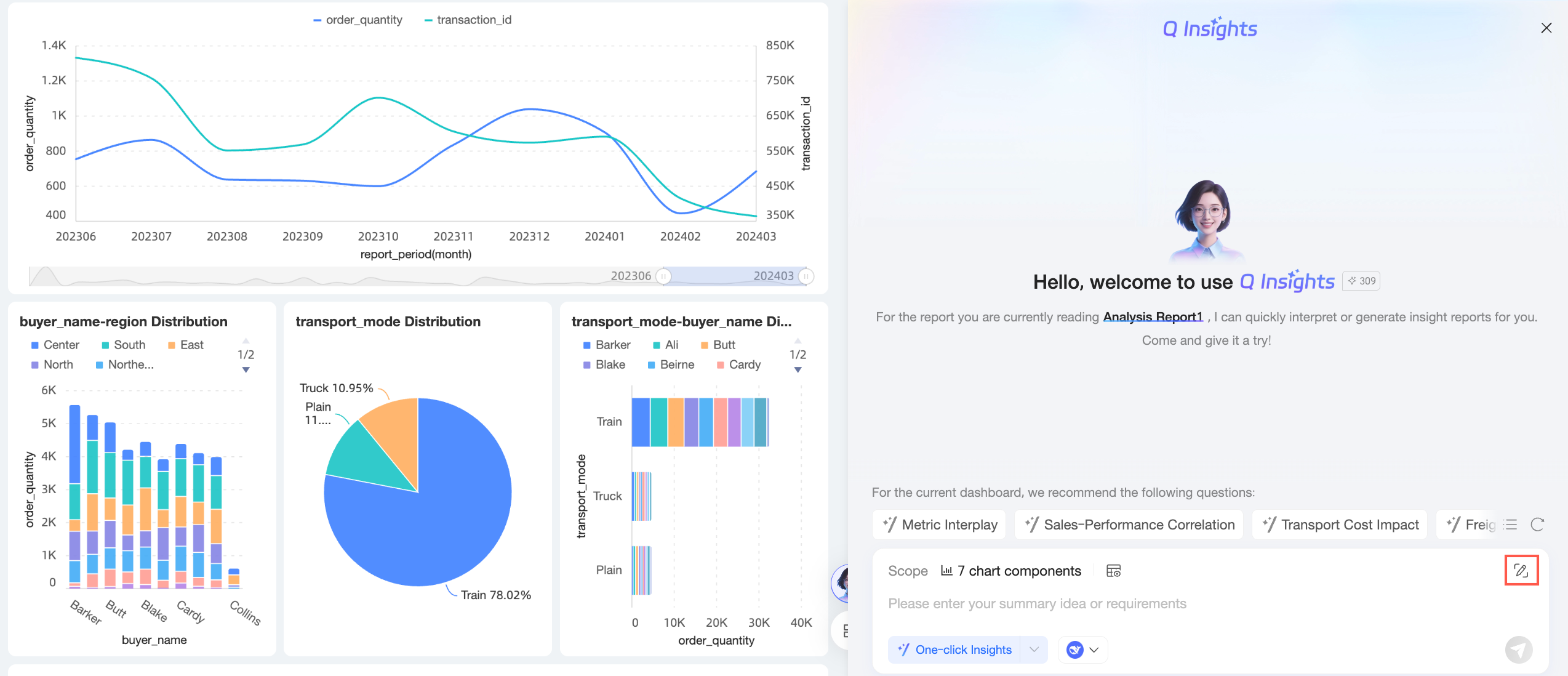The height and width of the screenshot is (676, 1568).
Task: Click the 202306 timeline range slider handle
Action: click(x=663, y=276)
